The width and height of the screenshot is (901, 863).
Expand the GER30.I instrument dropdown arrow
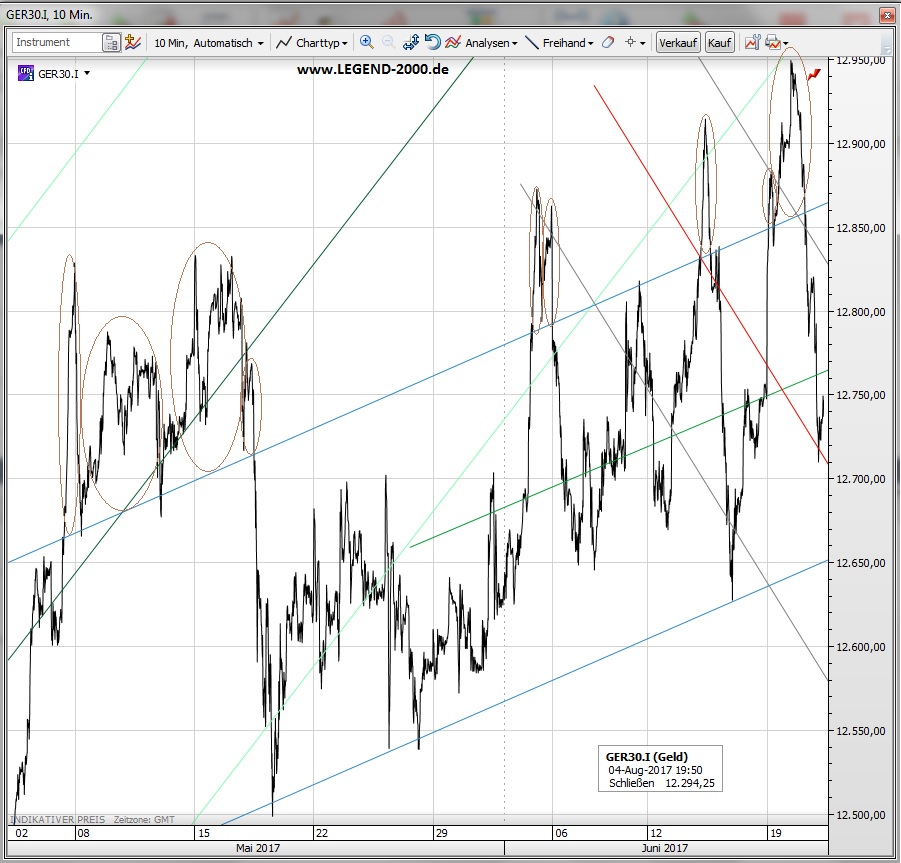click(x=88, y=73)
